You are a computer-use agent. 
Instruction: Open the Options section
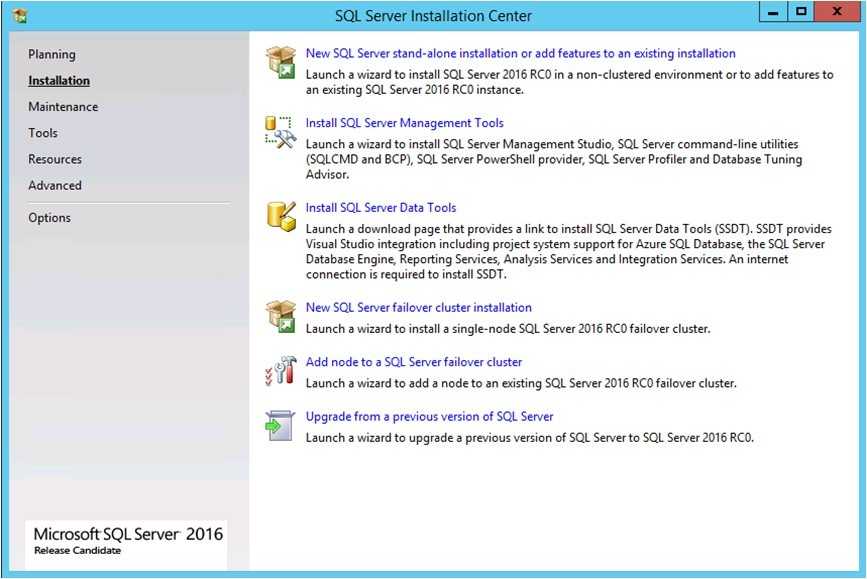(50, 217)
